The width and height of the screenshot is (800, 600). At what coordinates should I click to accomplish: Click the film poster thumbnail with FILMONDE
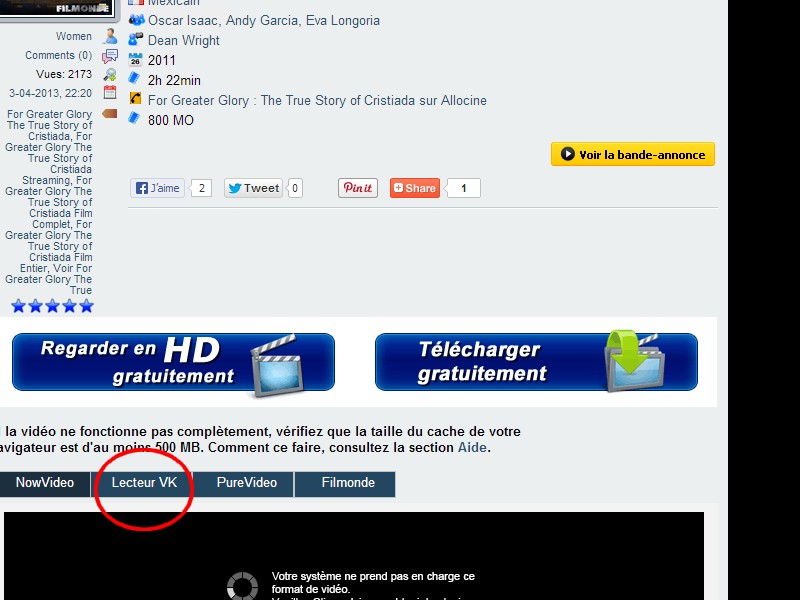pos(58,9)
